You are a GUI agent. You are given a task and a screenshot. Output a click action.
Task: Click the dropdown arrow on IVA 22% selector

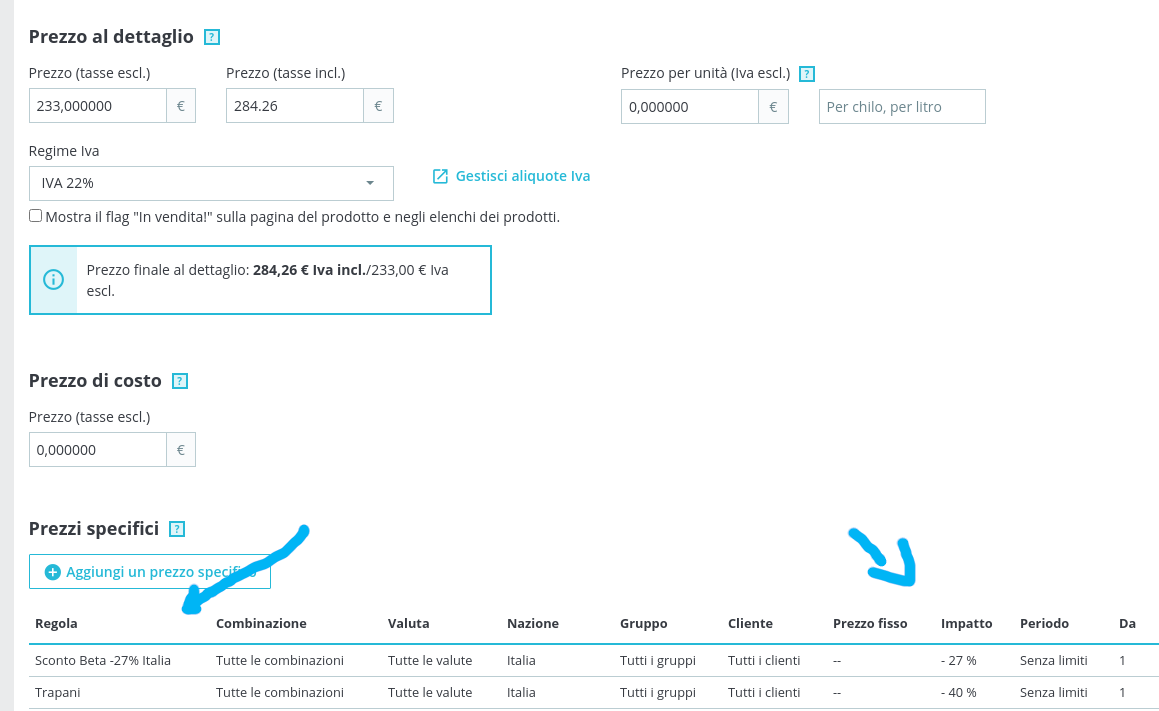pyautogui.click(x=370, y=183)
